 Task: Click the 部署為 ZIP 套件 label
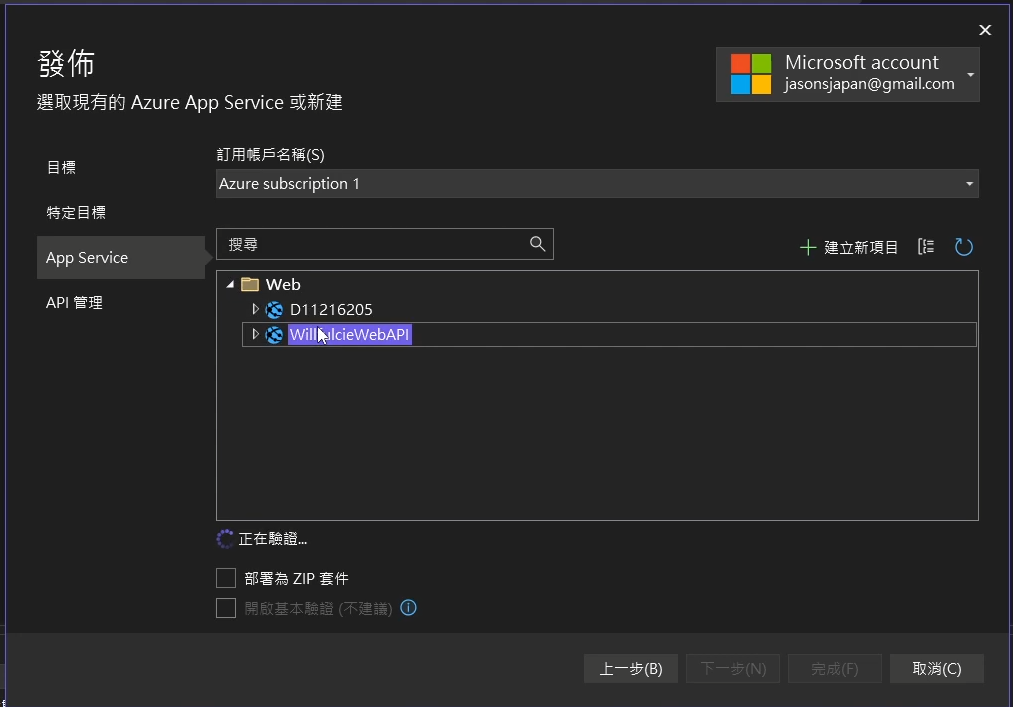297,578
